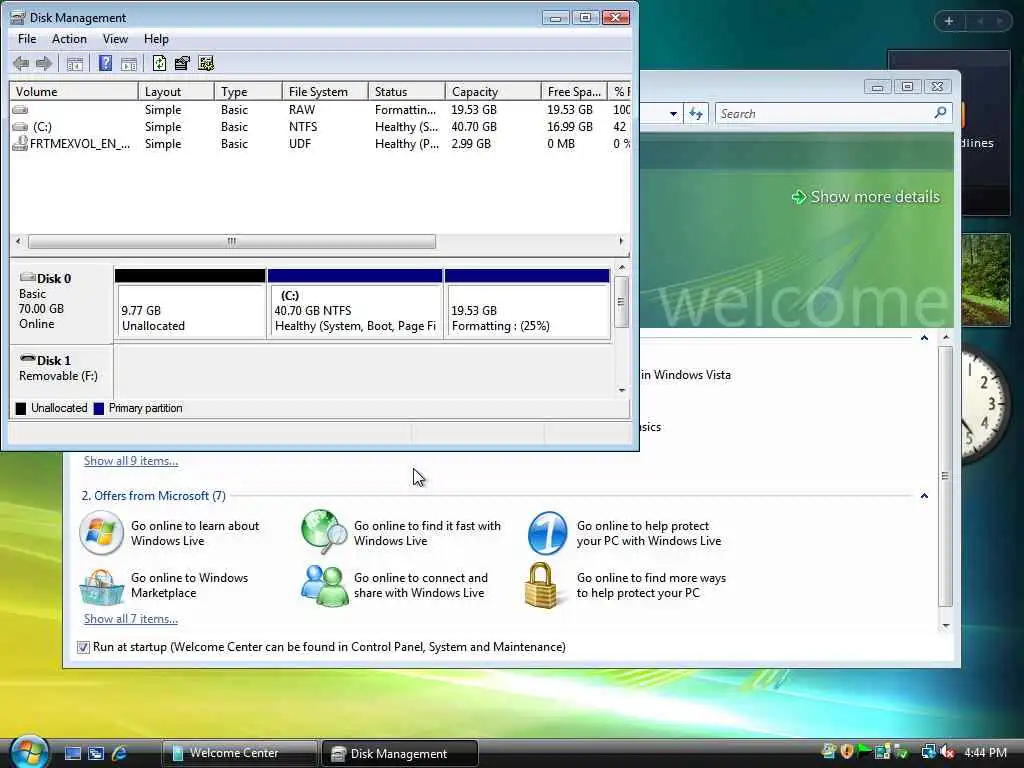Switch to Welcome Center taskbar button
The height and width of the screenshot is (768, 1024).
[x=239, y=753]
